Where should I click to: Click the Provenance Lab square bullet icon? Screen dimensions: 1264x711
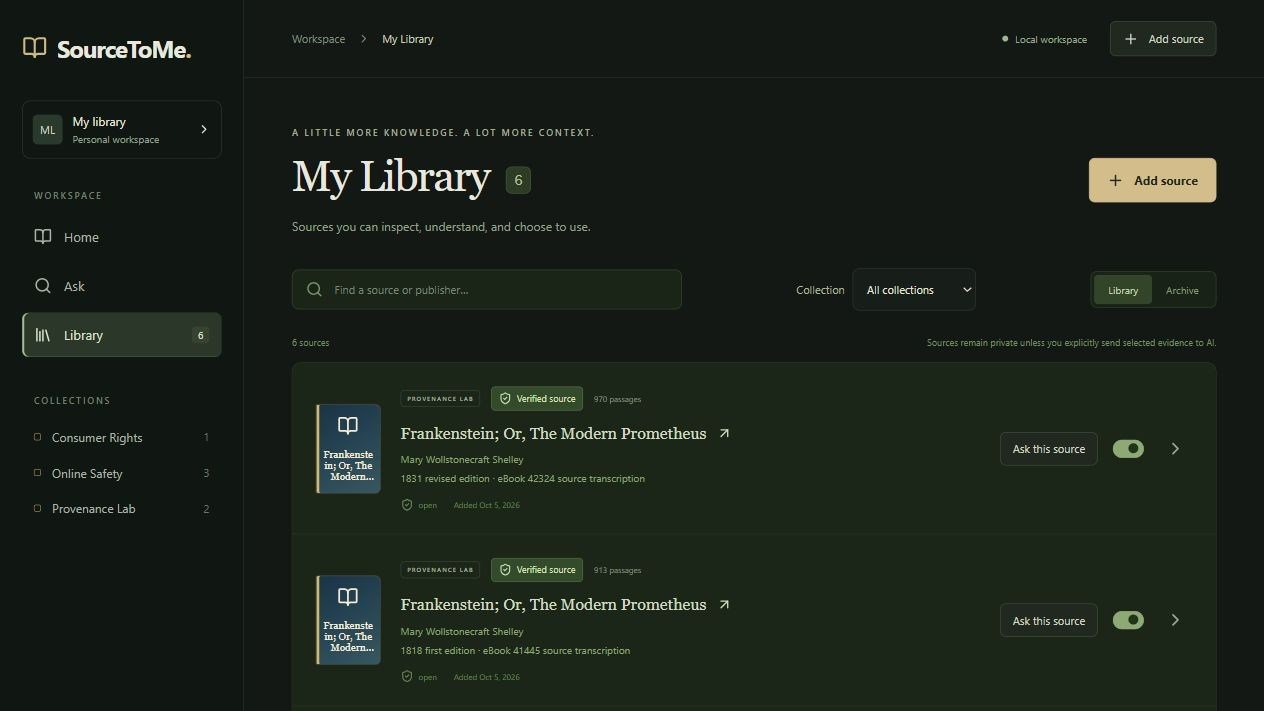38,508
